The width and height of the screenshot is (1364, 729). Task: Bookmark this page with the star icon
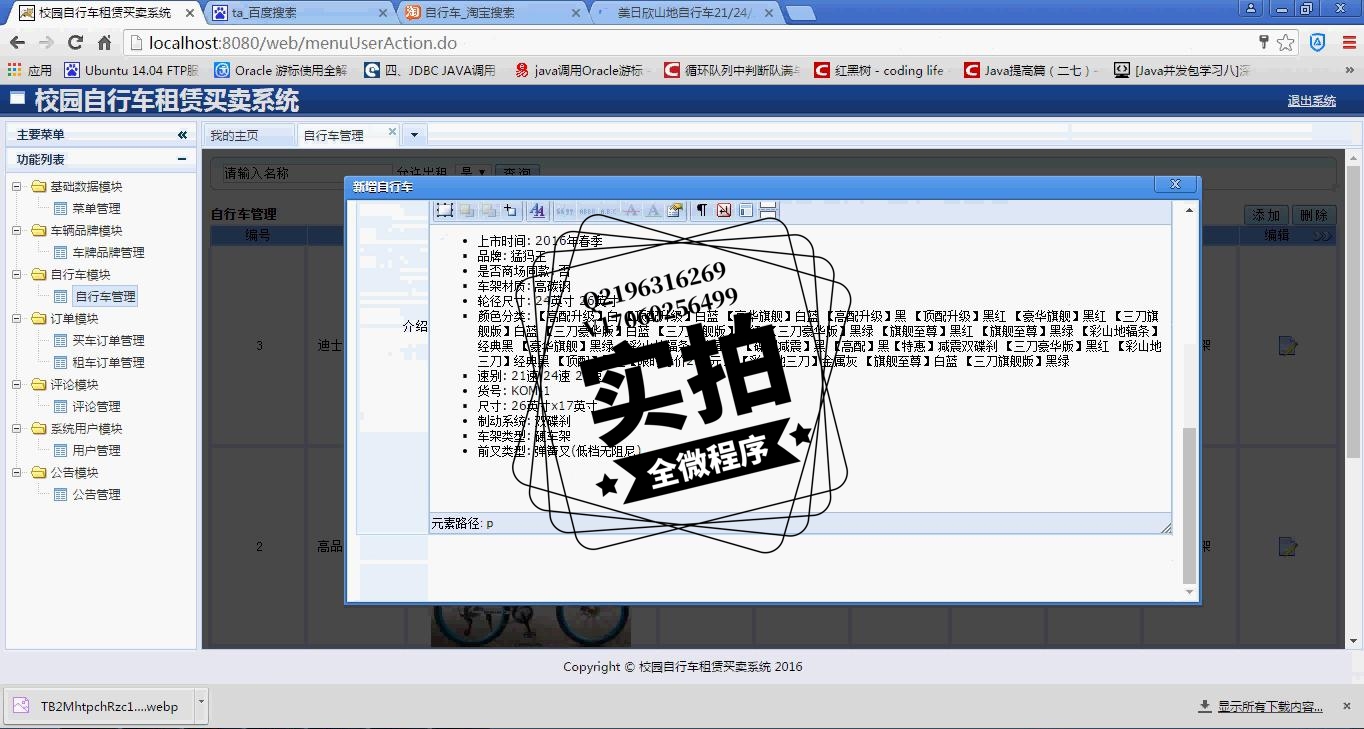[x=1286, y=43]
